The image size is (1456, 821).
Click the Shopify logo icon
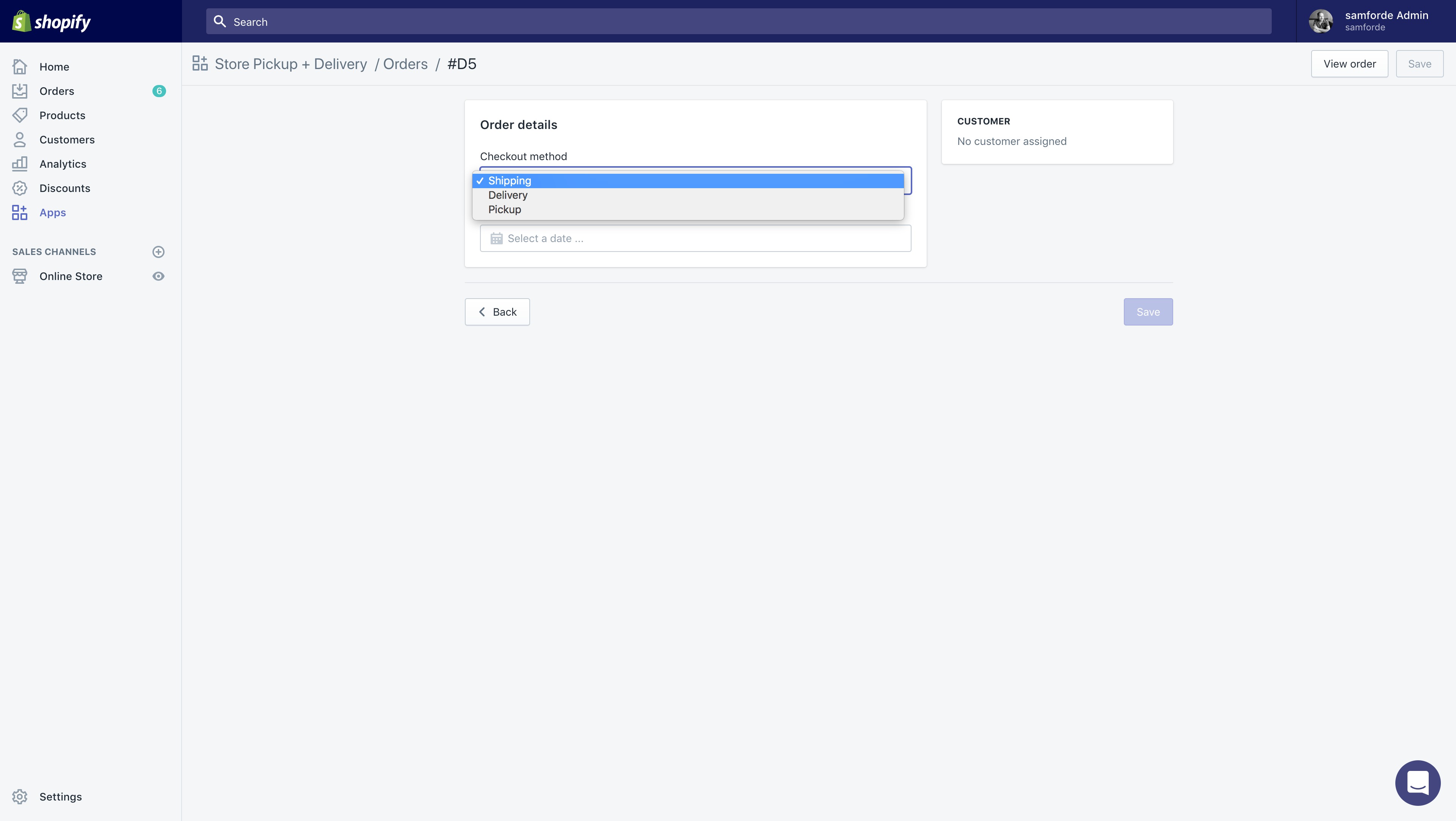pos(21,22)
